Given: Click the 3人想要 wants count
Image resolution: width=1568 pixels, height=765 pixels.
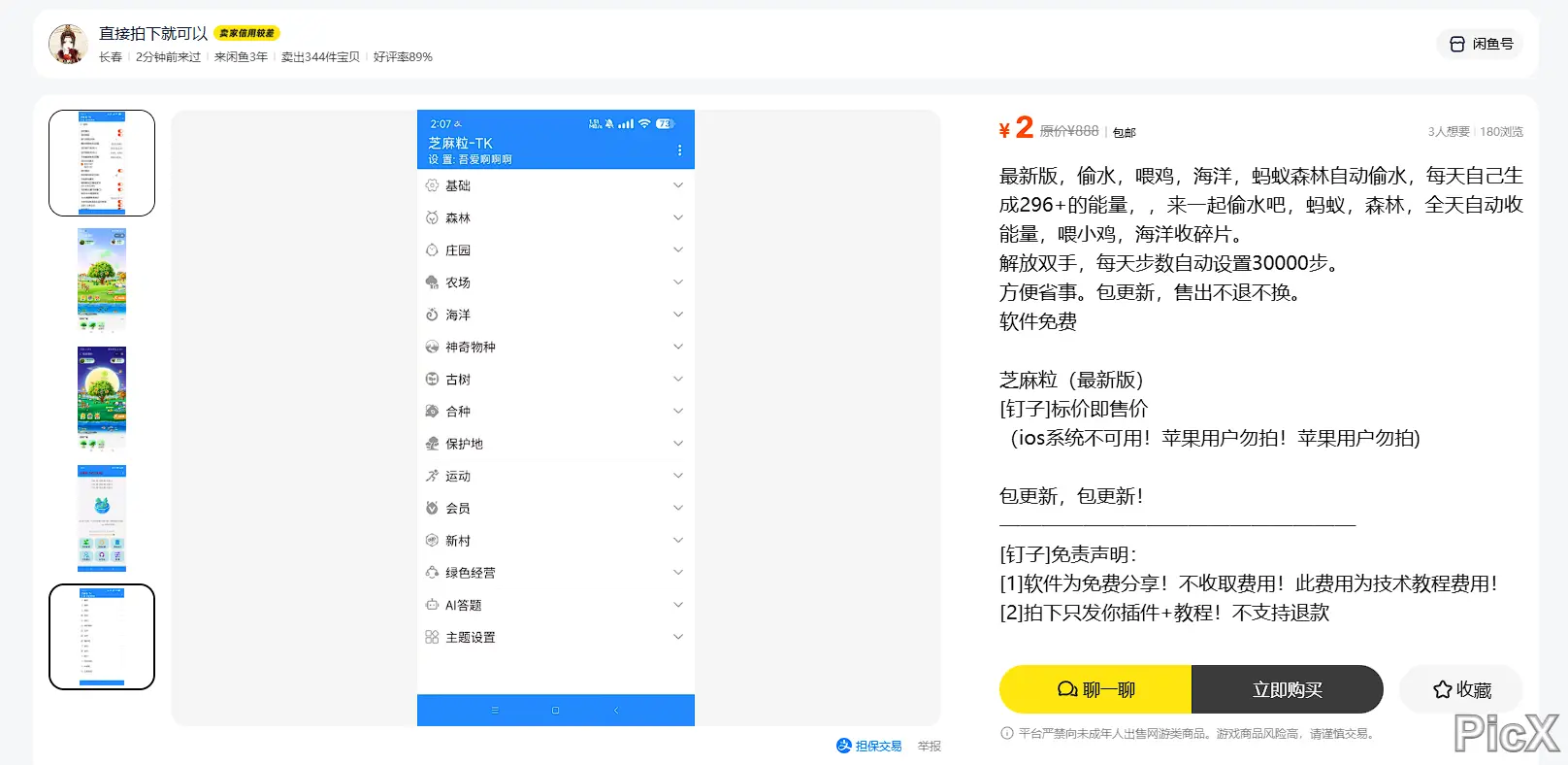Looking at the screenshot, I should point(1449,132).
